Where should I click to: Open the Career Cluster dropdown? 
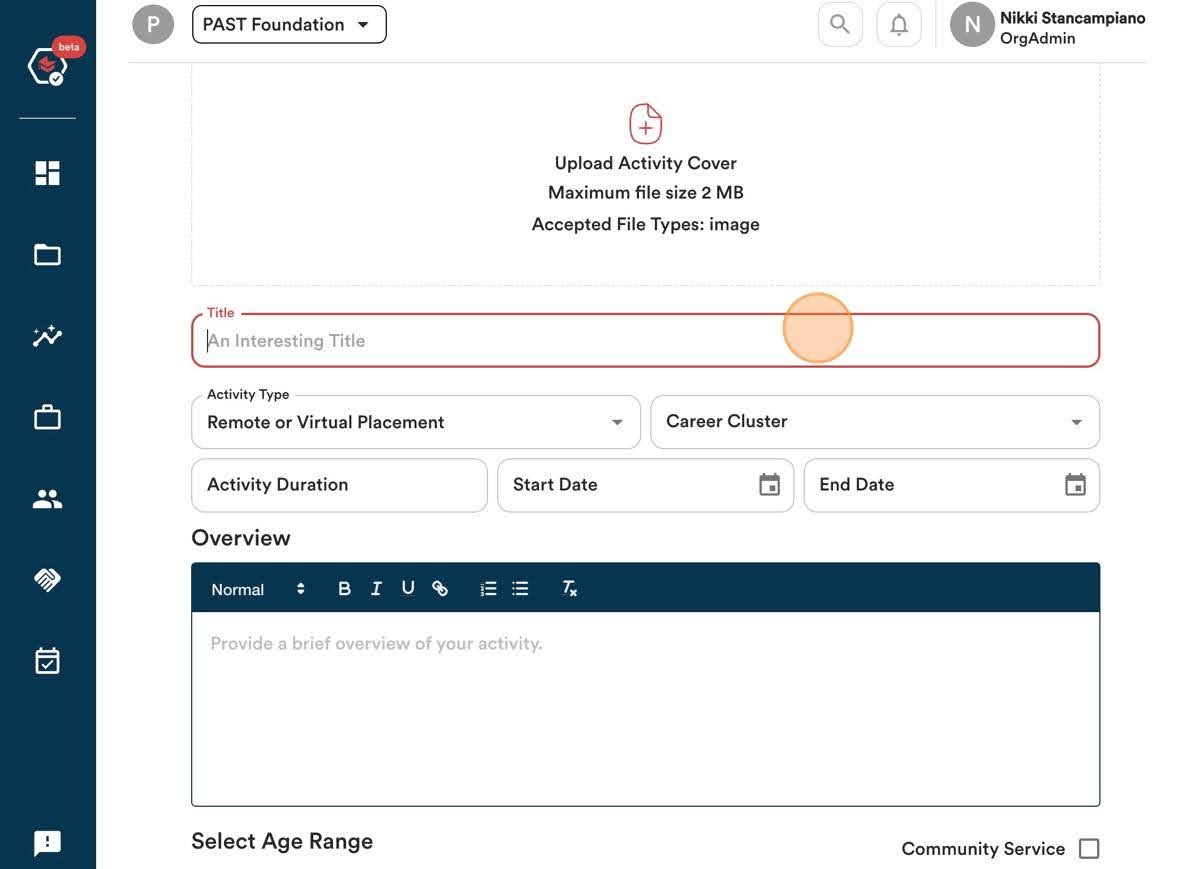pyautogui.click(x=875, y=422)
